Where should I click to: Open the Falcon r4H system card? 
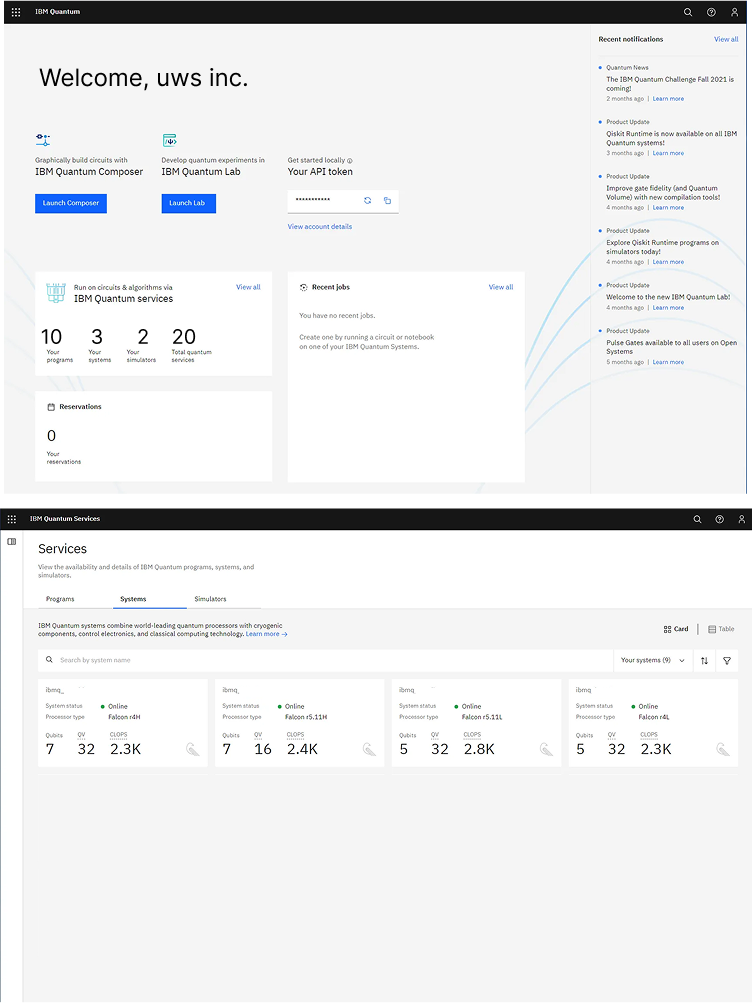tap(123, 723)
